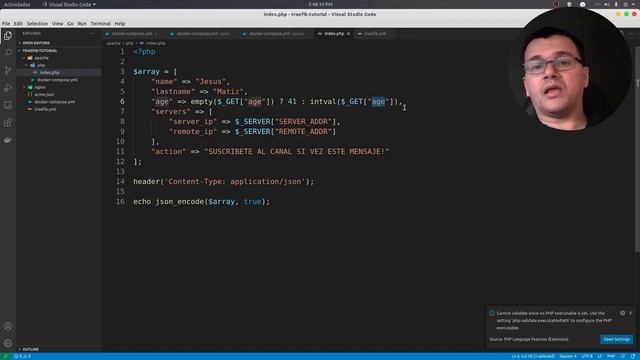Open the Explorer view in activity bar
640x360 pixels.
pyautogui.click(x=8, y=36)
